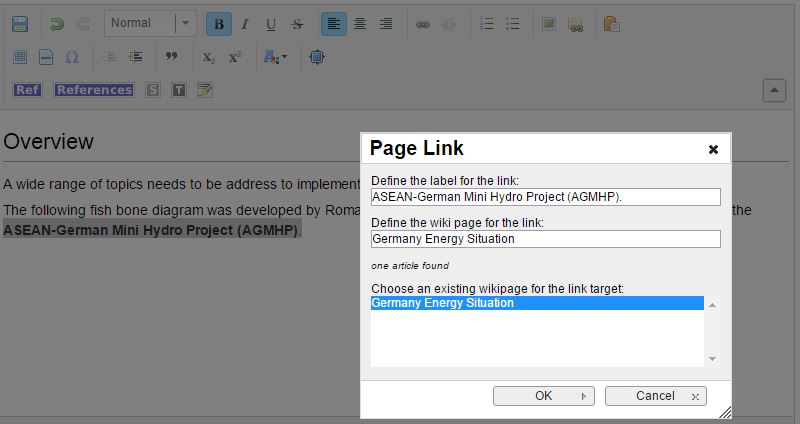Insert special character omega icon
This screenshot has height=424, width=800.
(x=71, y=57)
